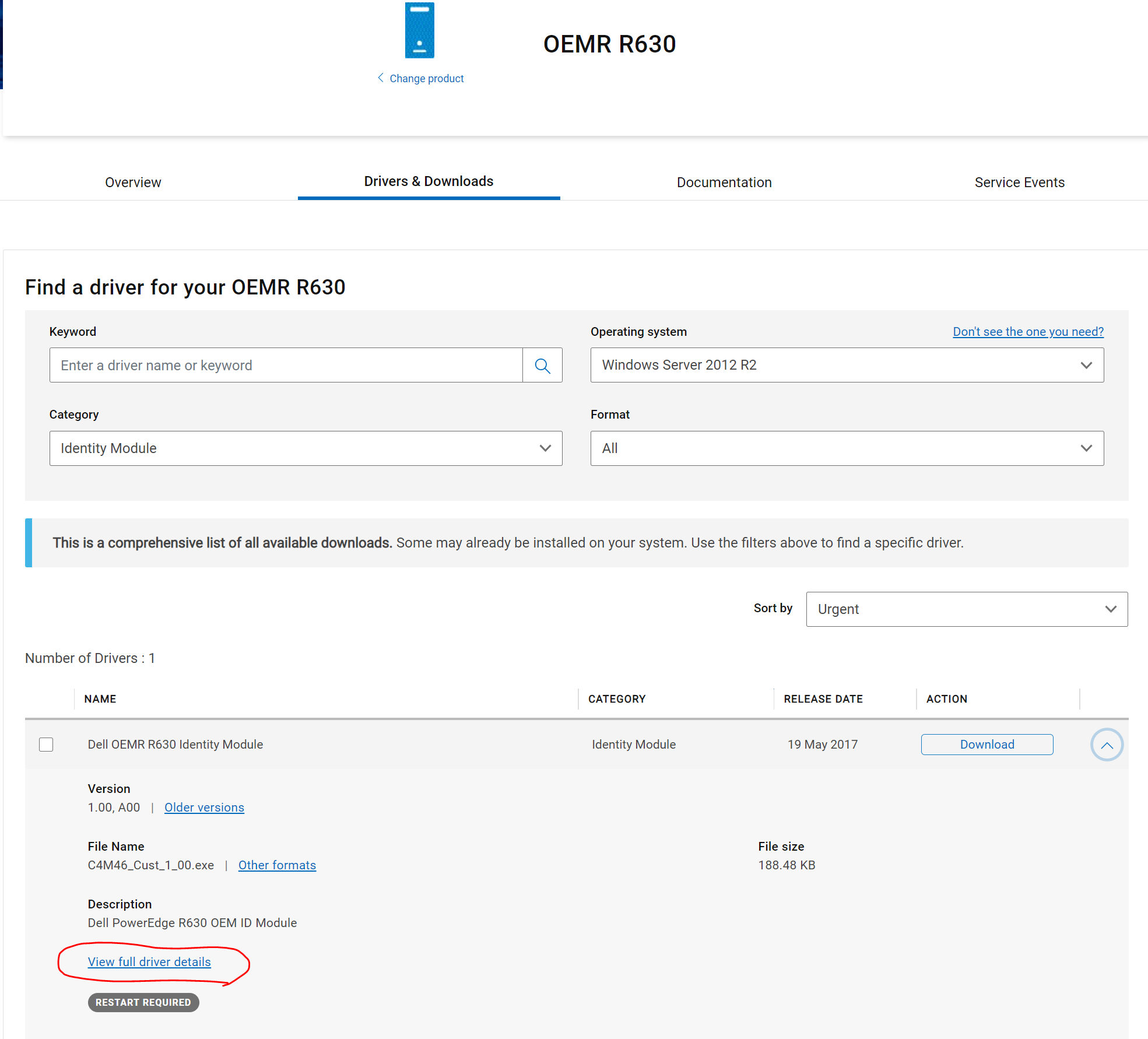Click the ACTION column header
This screenshot has height=1039, width=1148.
coord(946,699)
